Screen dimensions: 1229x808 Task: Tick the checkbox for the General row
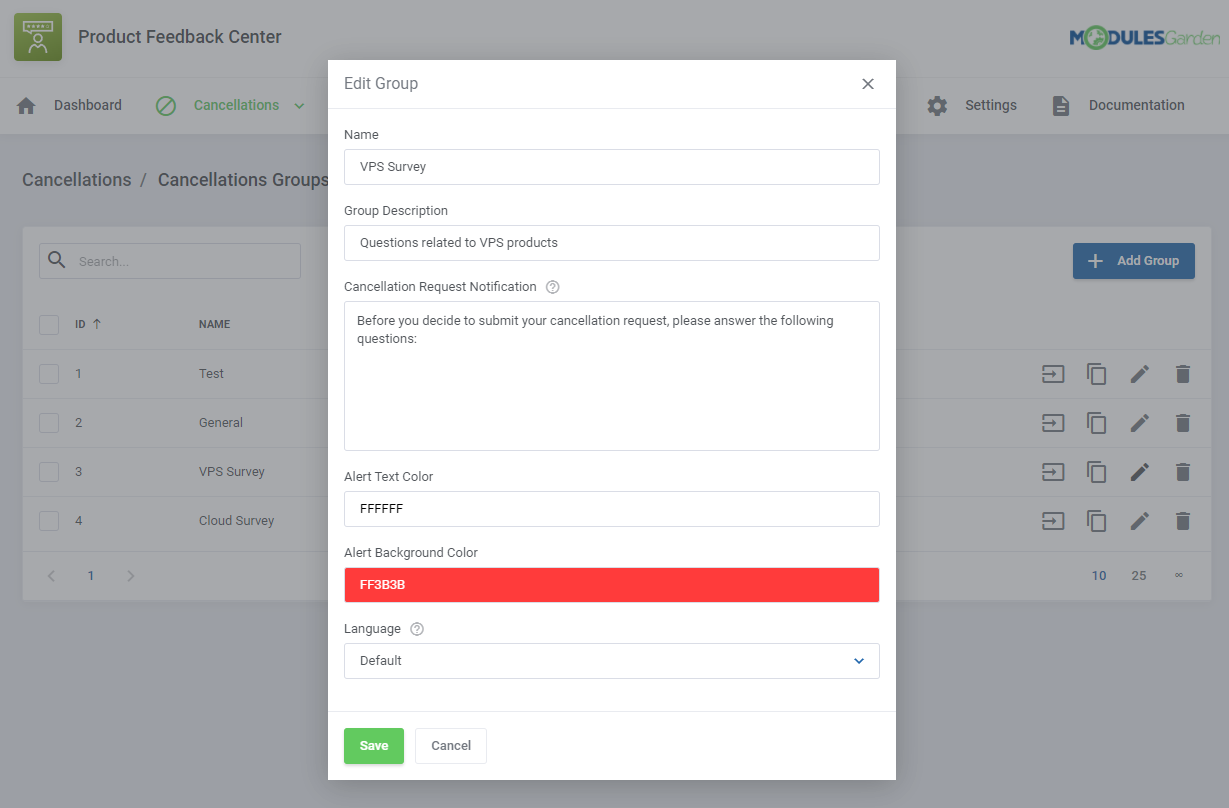[x=48, y=422]
